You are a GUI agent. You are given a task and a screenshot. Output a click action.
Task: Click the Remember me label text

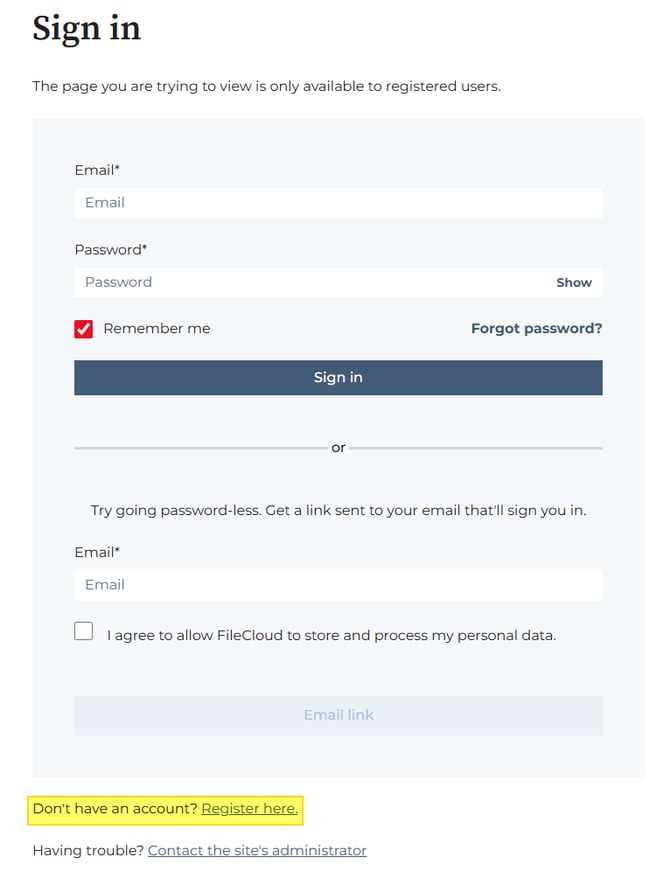(x=157, y=328)
